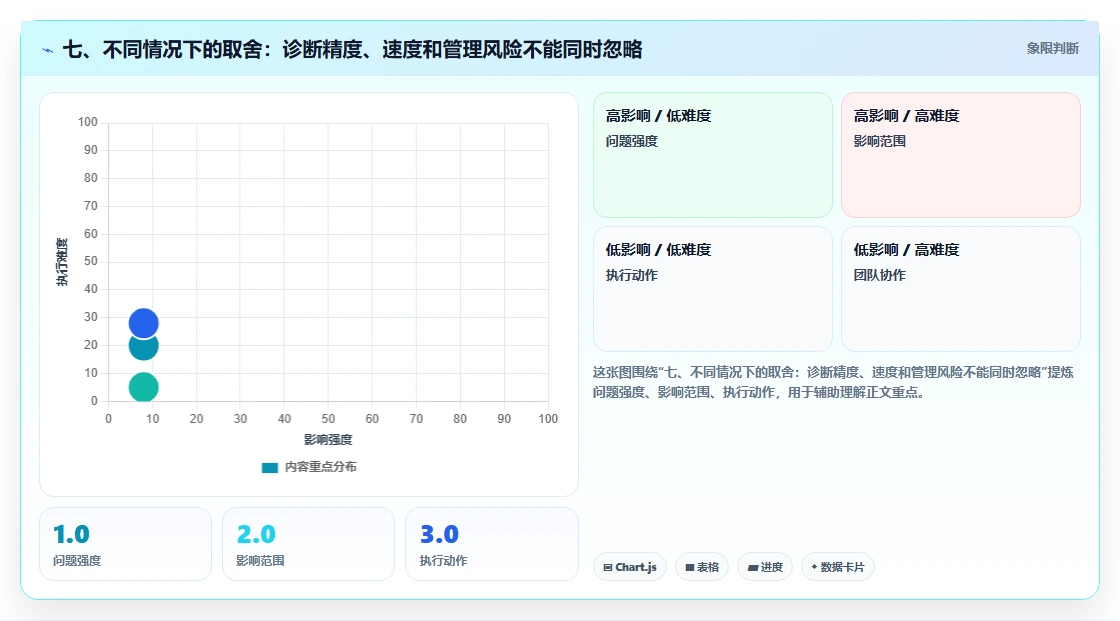The height and width of the screenshot is (621, 1120).
Task: Click the icon inside the Chart.js chip
Action: 608,567
